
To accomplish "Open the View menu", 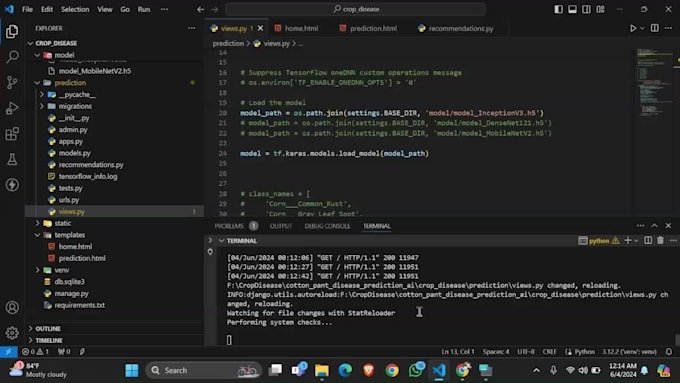I will click(x=105, y=9).
